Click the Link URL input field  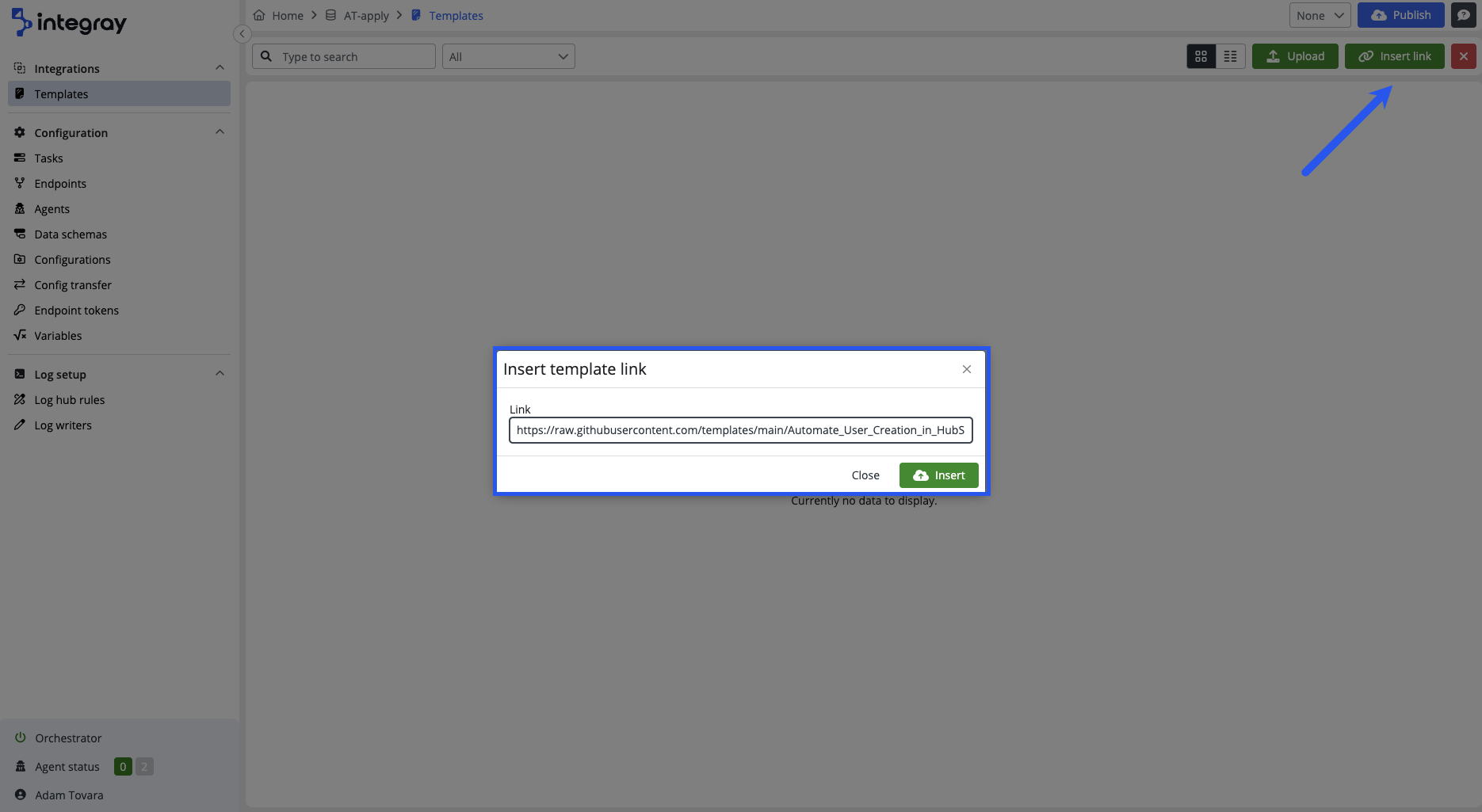point(740,430)
